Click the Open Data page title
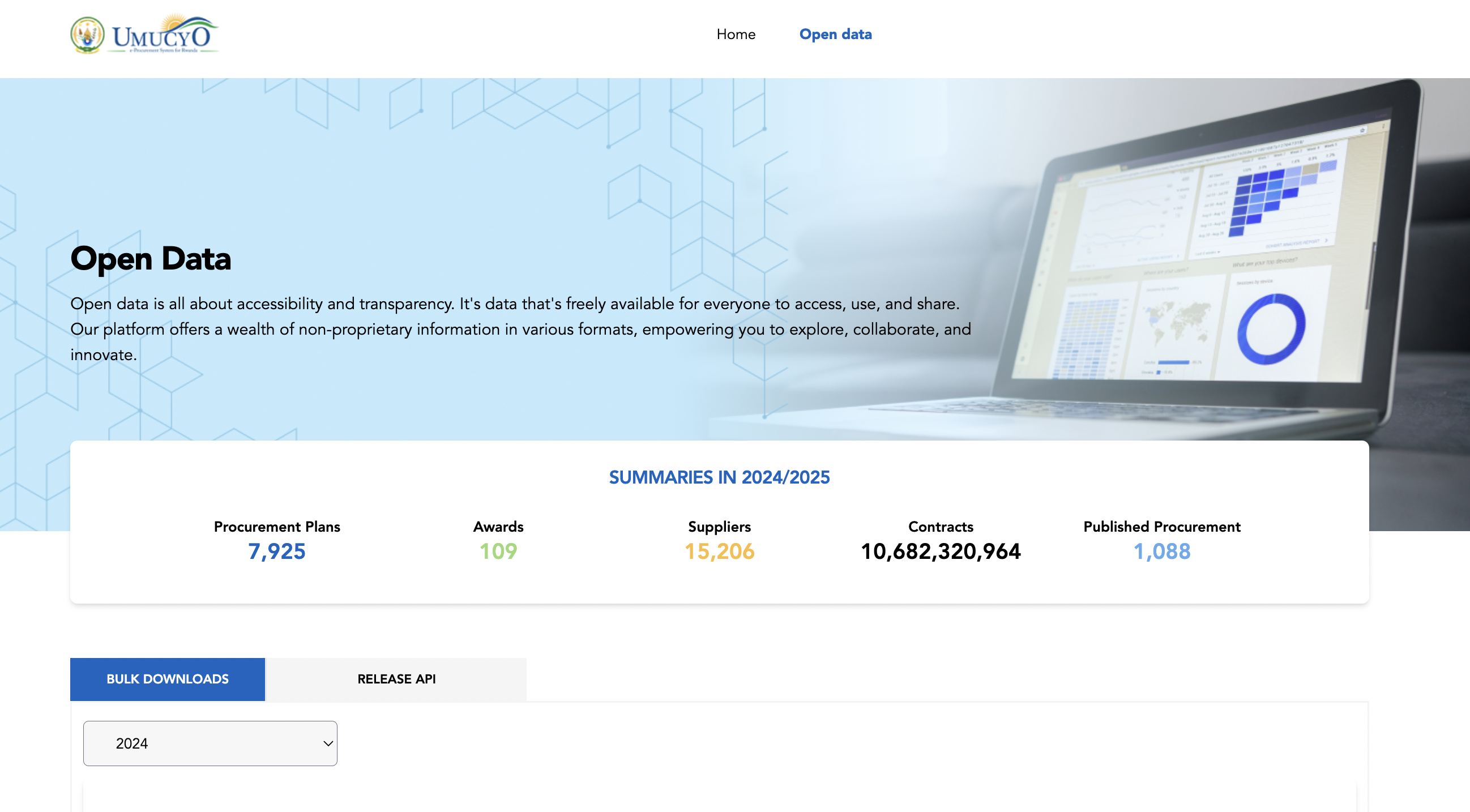This screenshot has height=812, width=1470. tap(151, 259)
